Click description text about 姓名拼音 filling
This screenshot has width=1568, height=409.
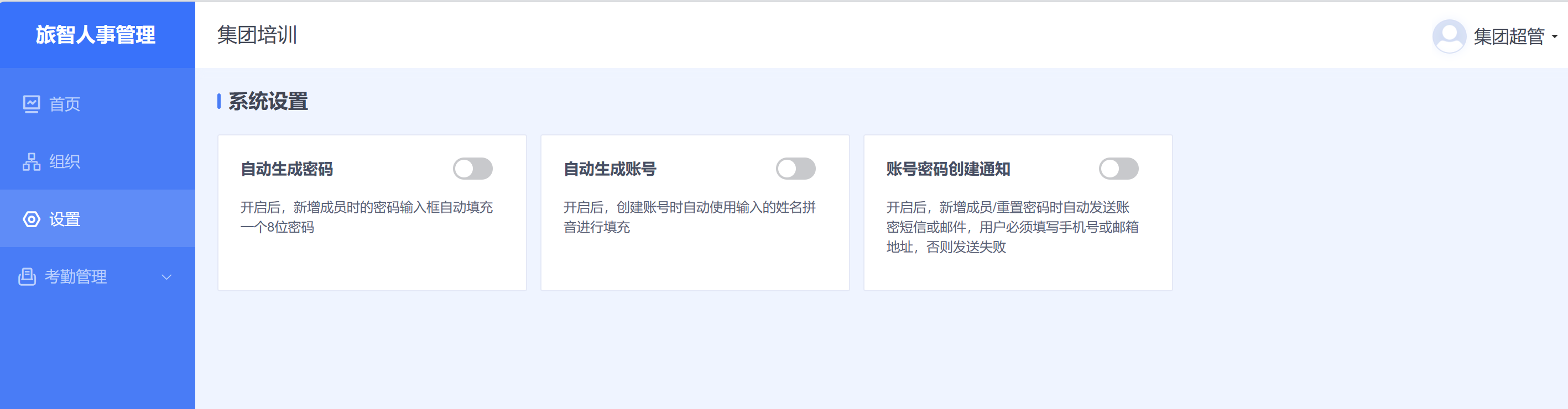(x=690, y=217)
